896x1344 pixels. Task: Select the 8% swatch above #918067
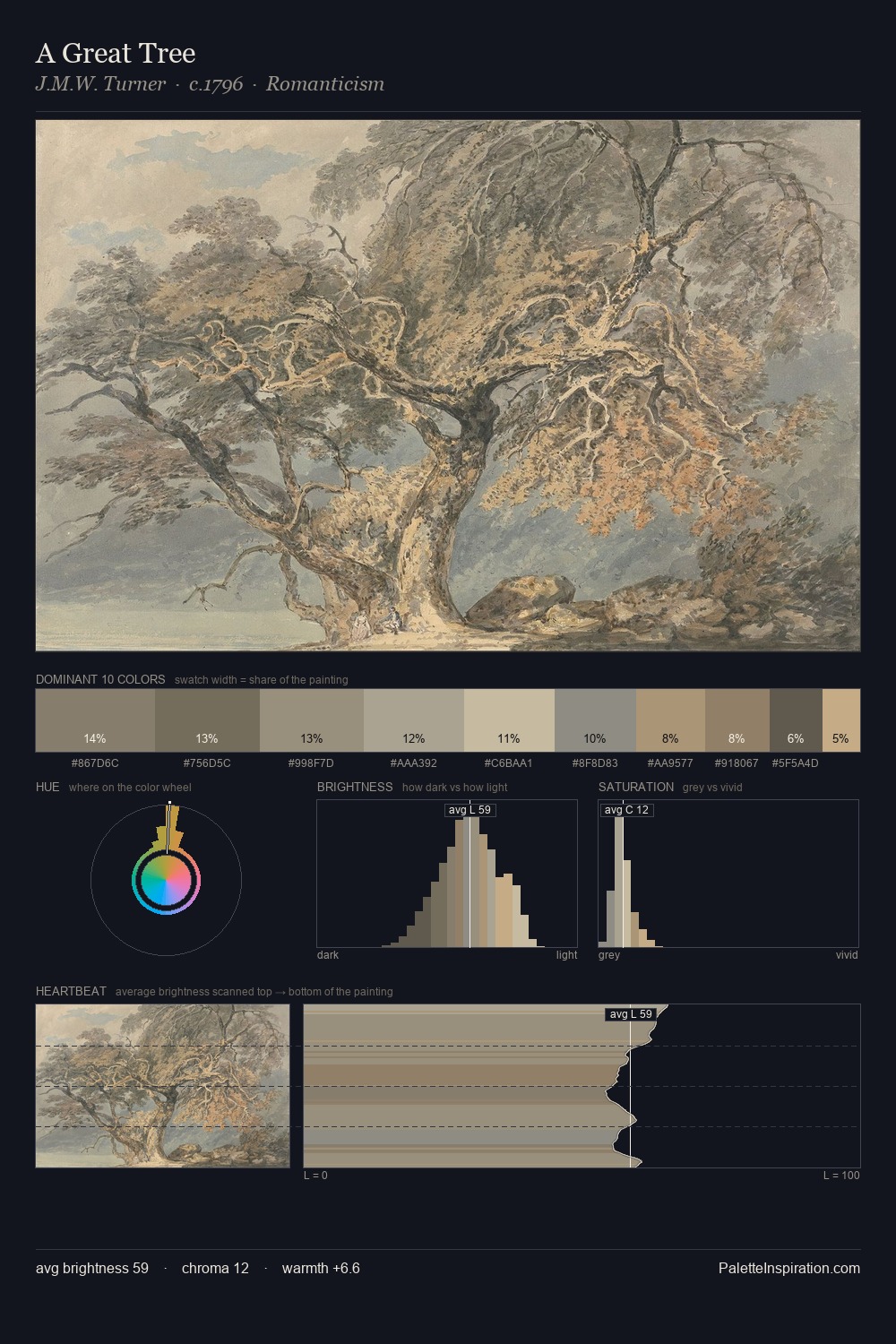pos(737,719)
